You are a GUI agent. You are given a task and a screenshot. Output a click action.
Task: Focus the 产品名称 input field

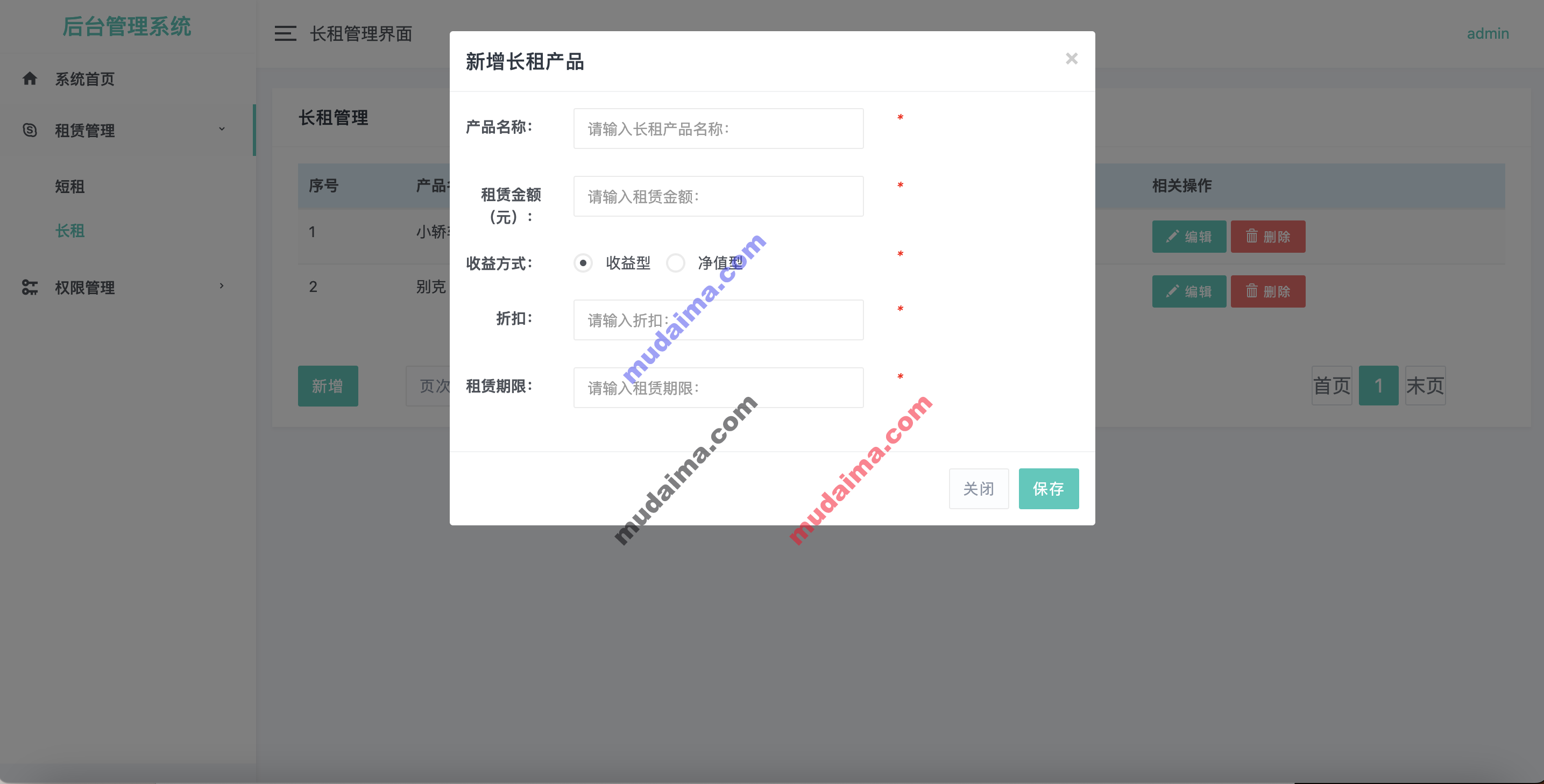(x=718, y=129)
